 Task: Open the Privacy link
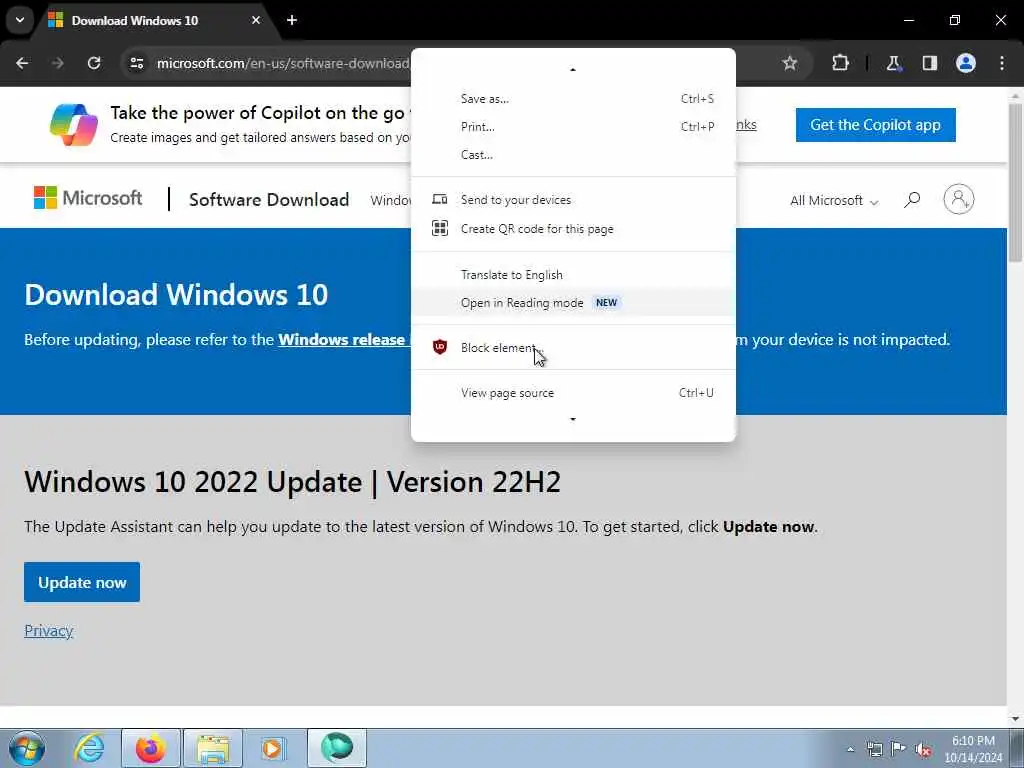48,631
